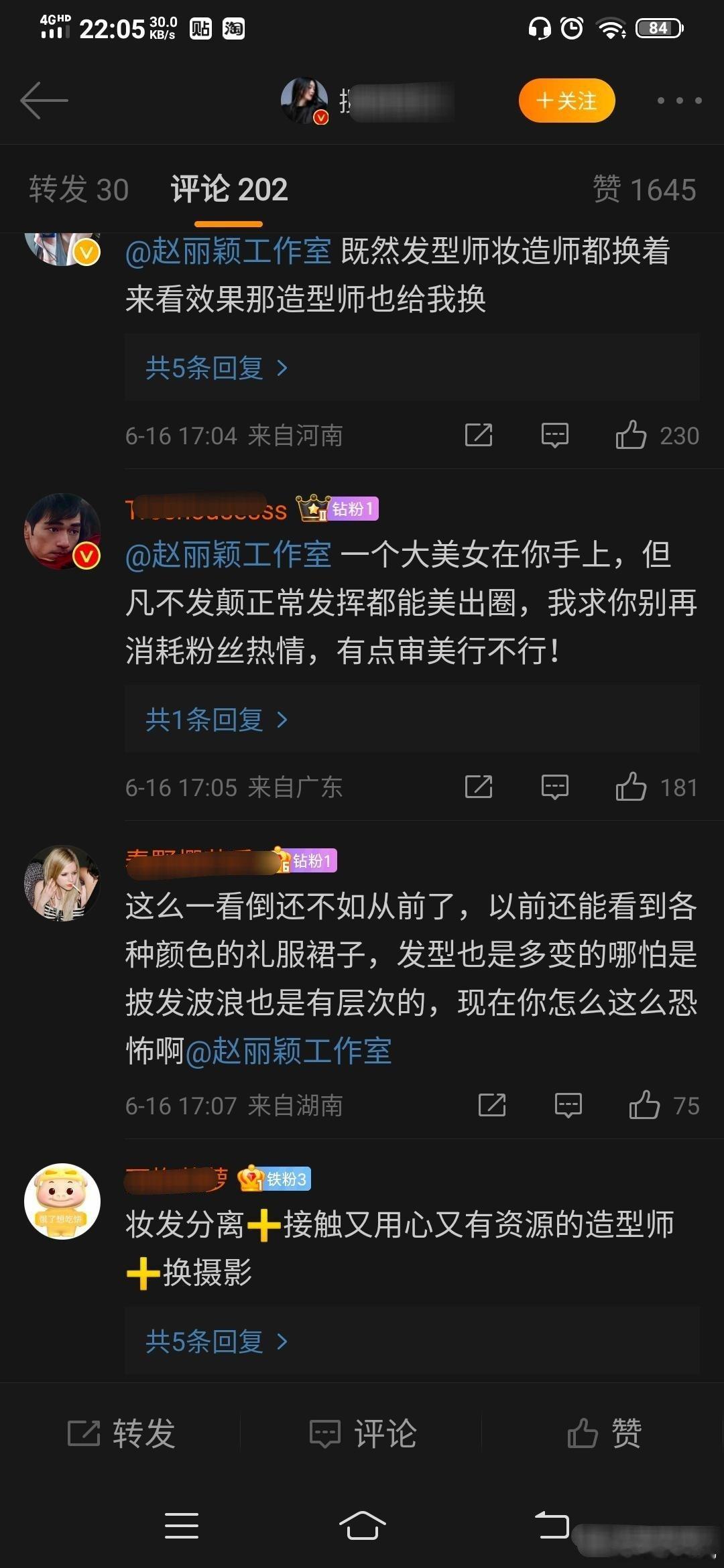This screenshot has height=1568, width=724.
Task: Expand the 共1条回复 replies
Action: click(x=217, y=720)
